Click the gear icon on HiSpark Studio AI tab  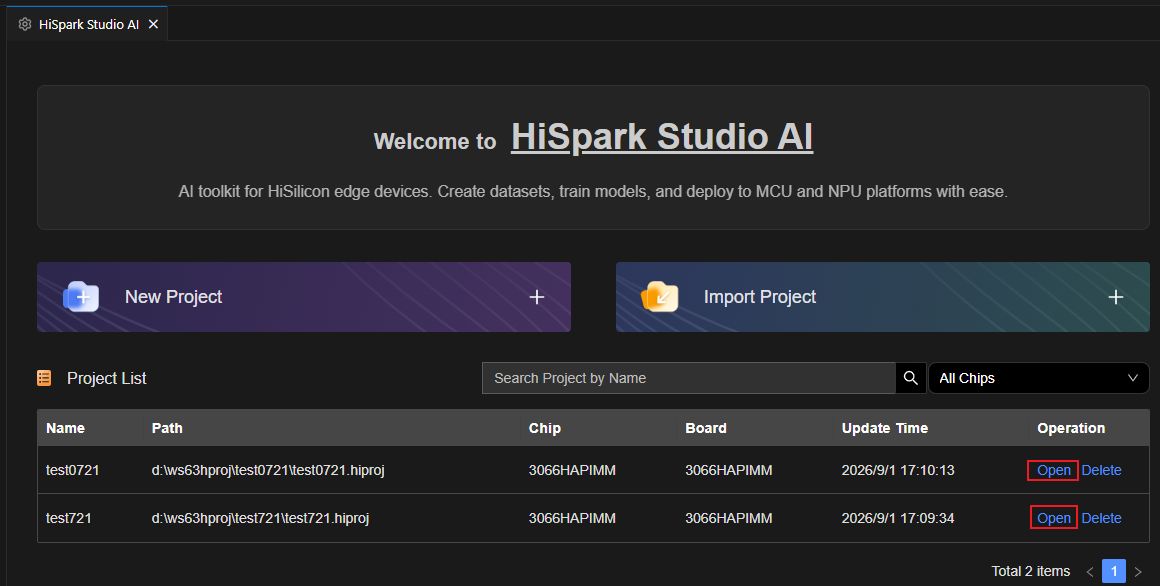click(24, 24)
